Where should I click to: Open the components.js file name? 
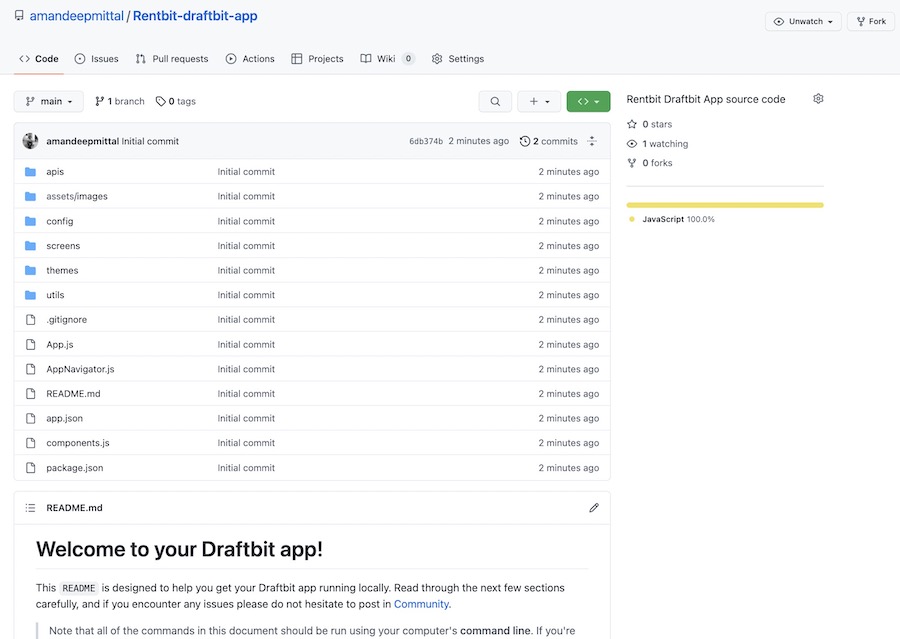tap(77, 443)
